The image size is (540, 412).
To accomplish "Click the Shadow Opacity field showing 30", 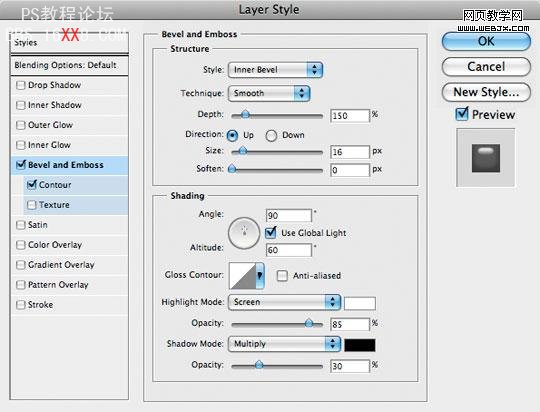I will tap(350, 366).
